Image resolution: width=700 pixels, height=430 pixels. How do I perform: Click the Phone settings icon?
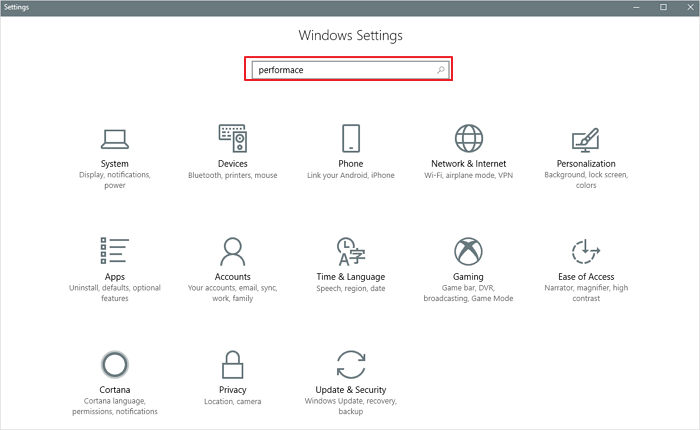tap(350, 138)
